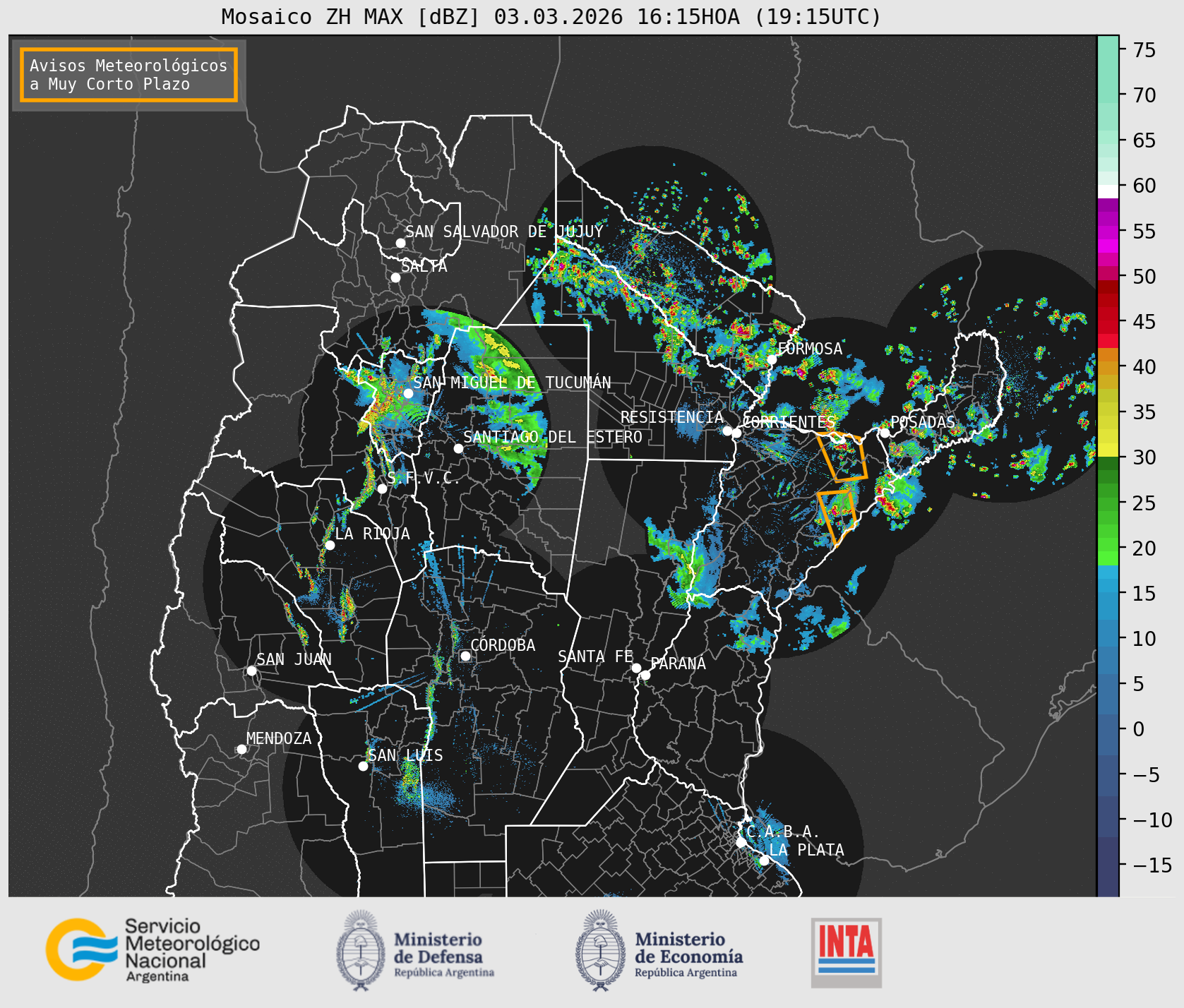Click the yellow 35 dBZ band on colorbar
The width and height of the screenshot is (1184, 1008).
1108,409
